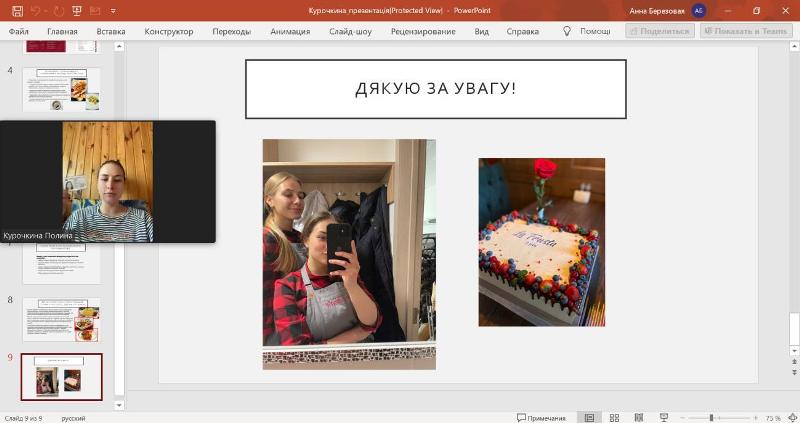Open Reading view from status bar
Screen dimensions: 800x423
click(x=637, y=417)
